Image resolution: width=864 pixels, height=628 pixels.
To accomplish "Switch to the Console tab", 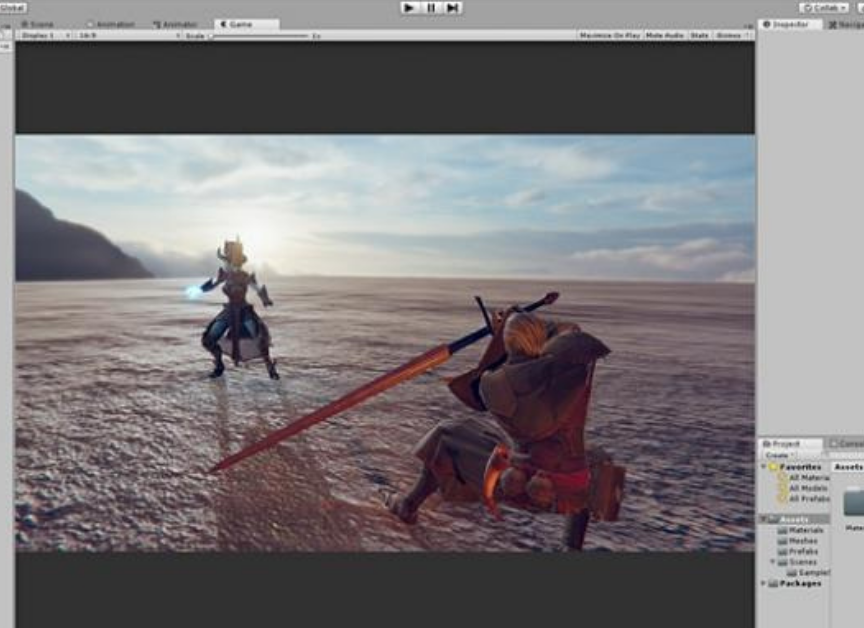I will tap(847, 443).
